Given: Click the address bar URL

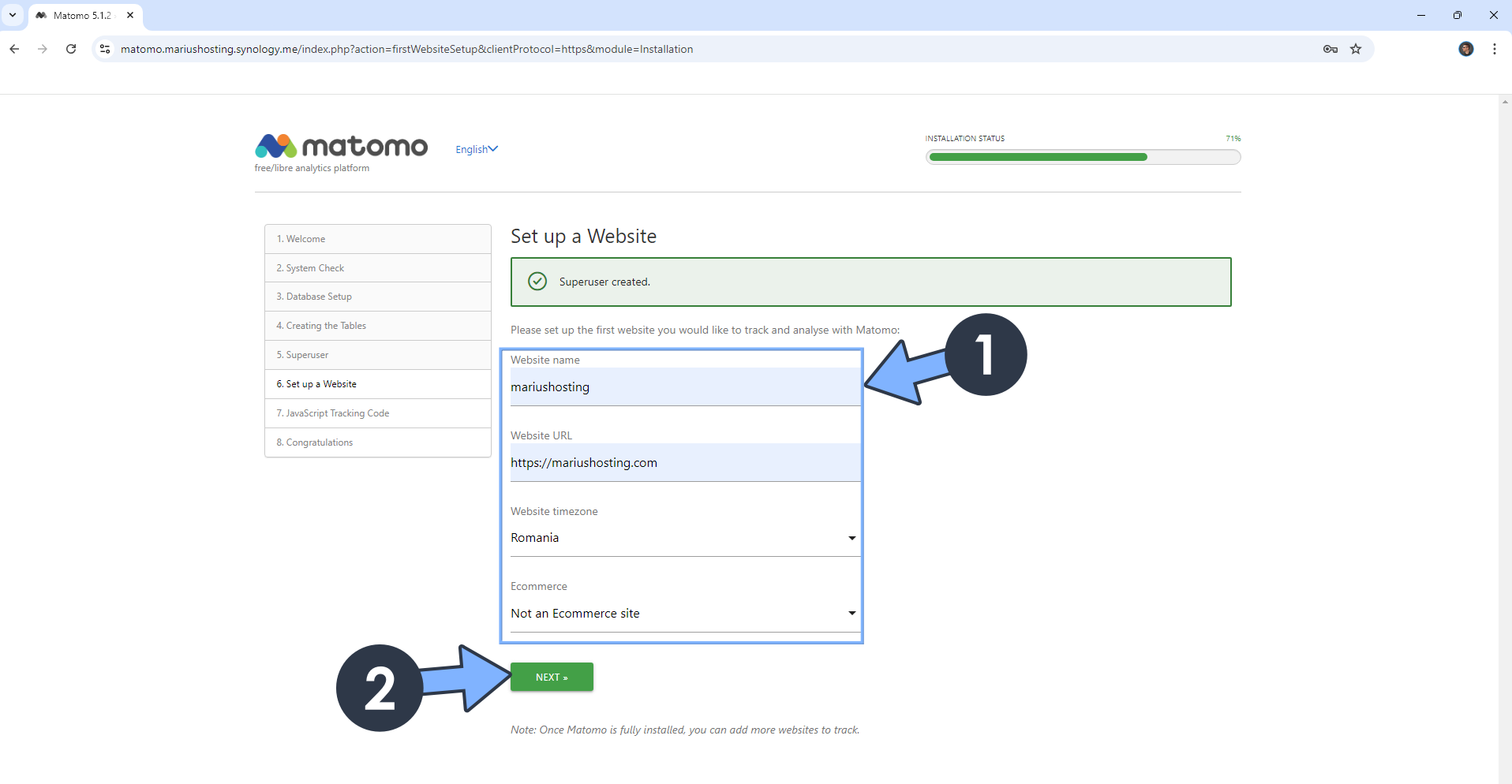Looking at the screenshot, I should coord(406,49).
